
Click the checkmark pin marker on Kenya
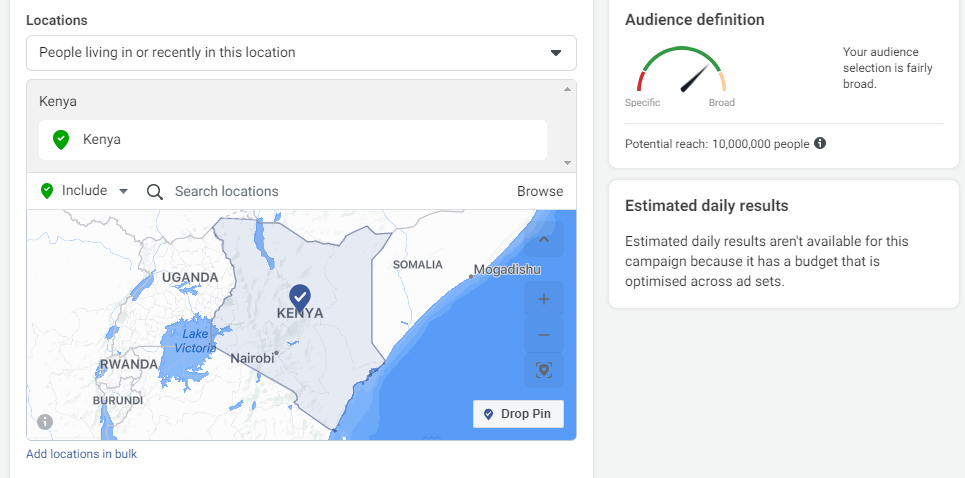click(x=300, y=296)
